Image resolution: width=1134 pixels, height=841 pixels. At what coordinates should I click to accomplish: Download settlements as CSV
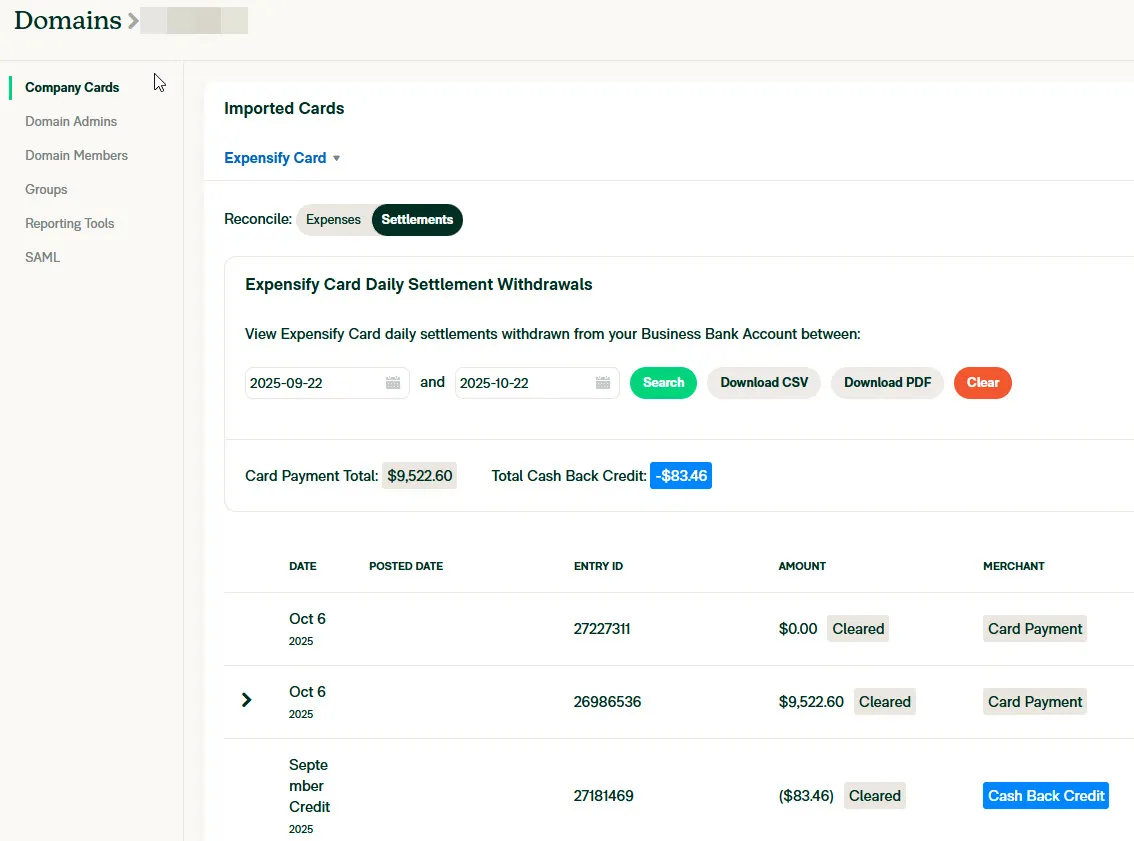point(764,383)
